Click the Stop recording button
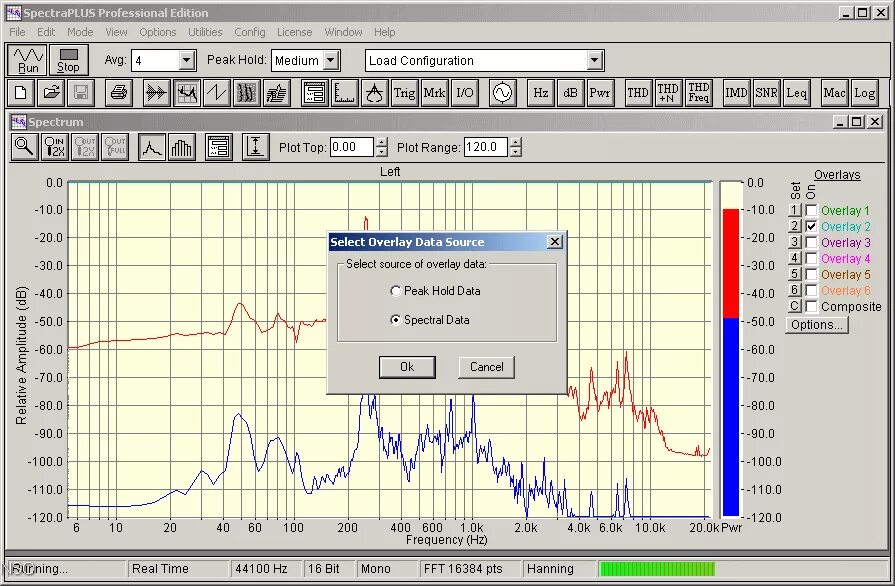Screen dimensions: 895x586 click(68, 60)
